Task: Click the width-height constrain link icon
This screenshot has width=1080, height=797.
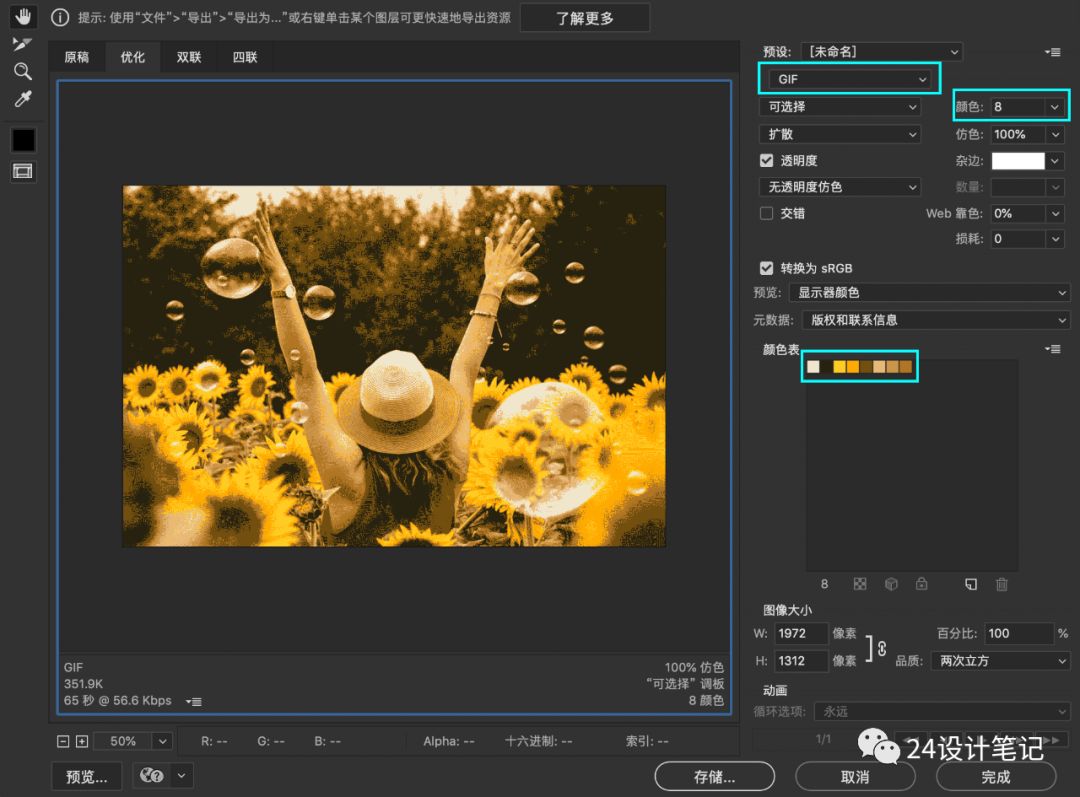Action: tap(881, 648)
